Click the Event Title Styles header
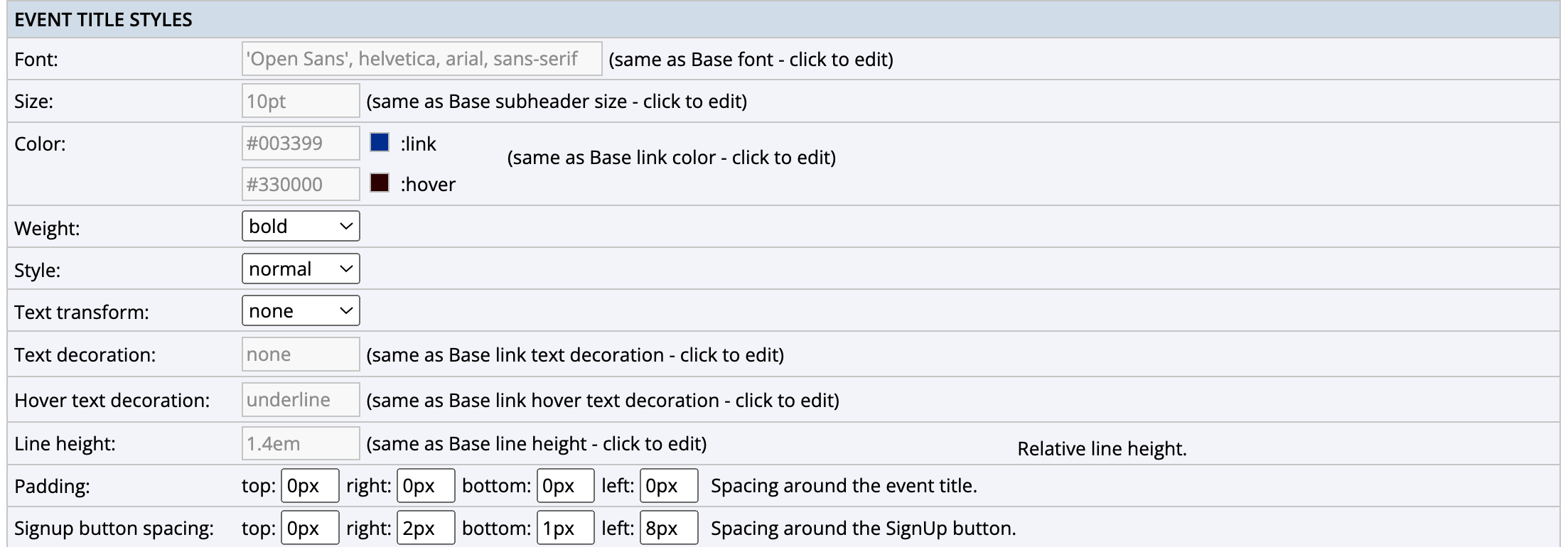 pyautogui.click(x=103, y=20)
